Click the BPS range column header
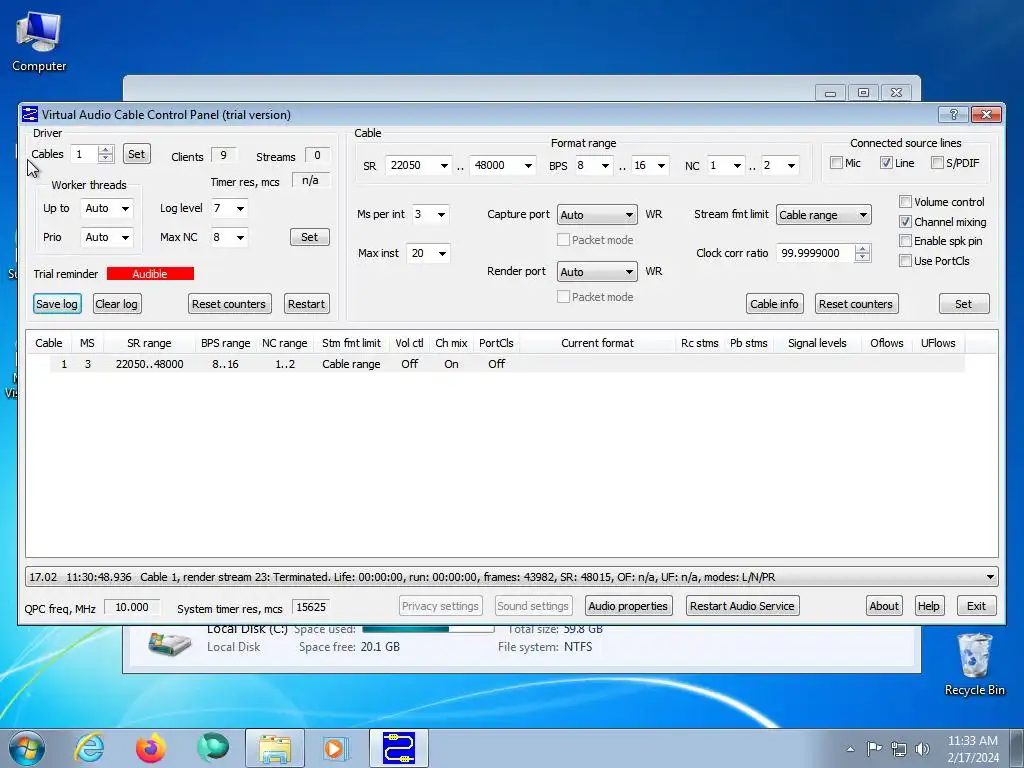Image resolution: width=1024 pixels, height=768 pixels. pyautogui.click(x=225, y=343)
